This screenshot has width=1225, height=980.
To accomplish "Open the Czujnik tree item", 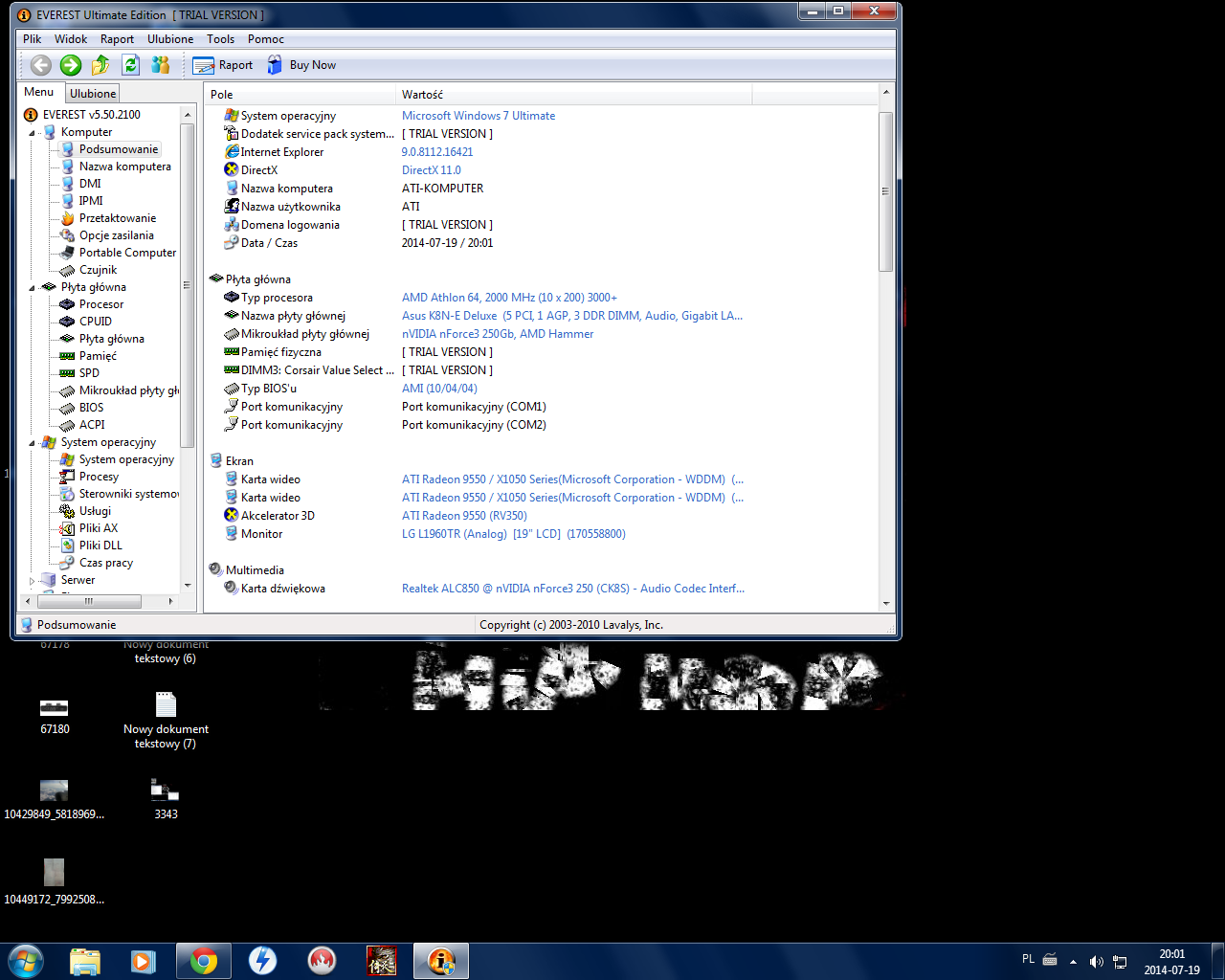I will (98, 270).
